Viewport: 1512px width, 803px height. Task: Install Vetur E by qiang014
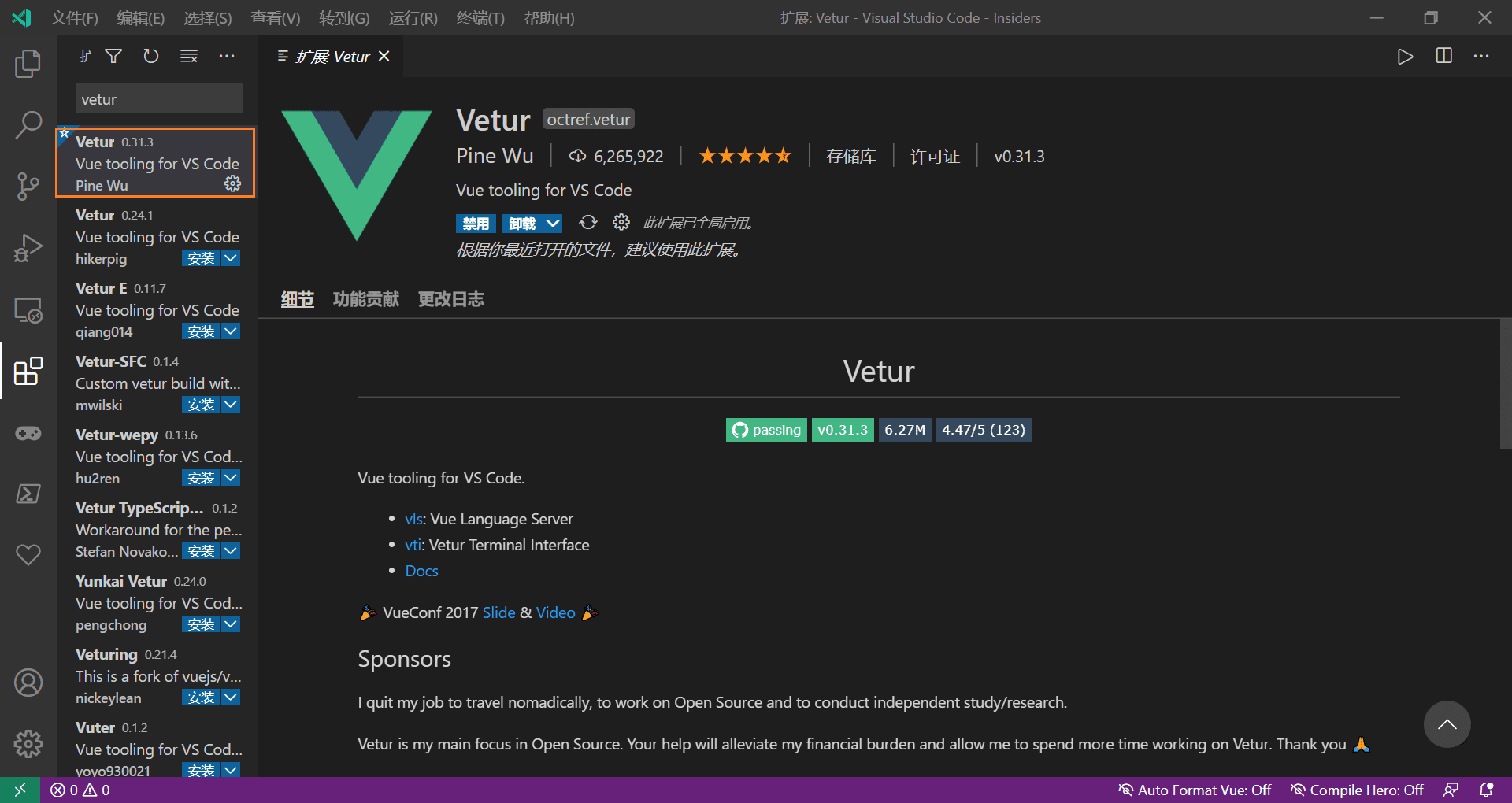[x=201, y=331]
